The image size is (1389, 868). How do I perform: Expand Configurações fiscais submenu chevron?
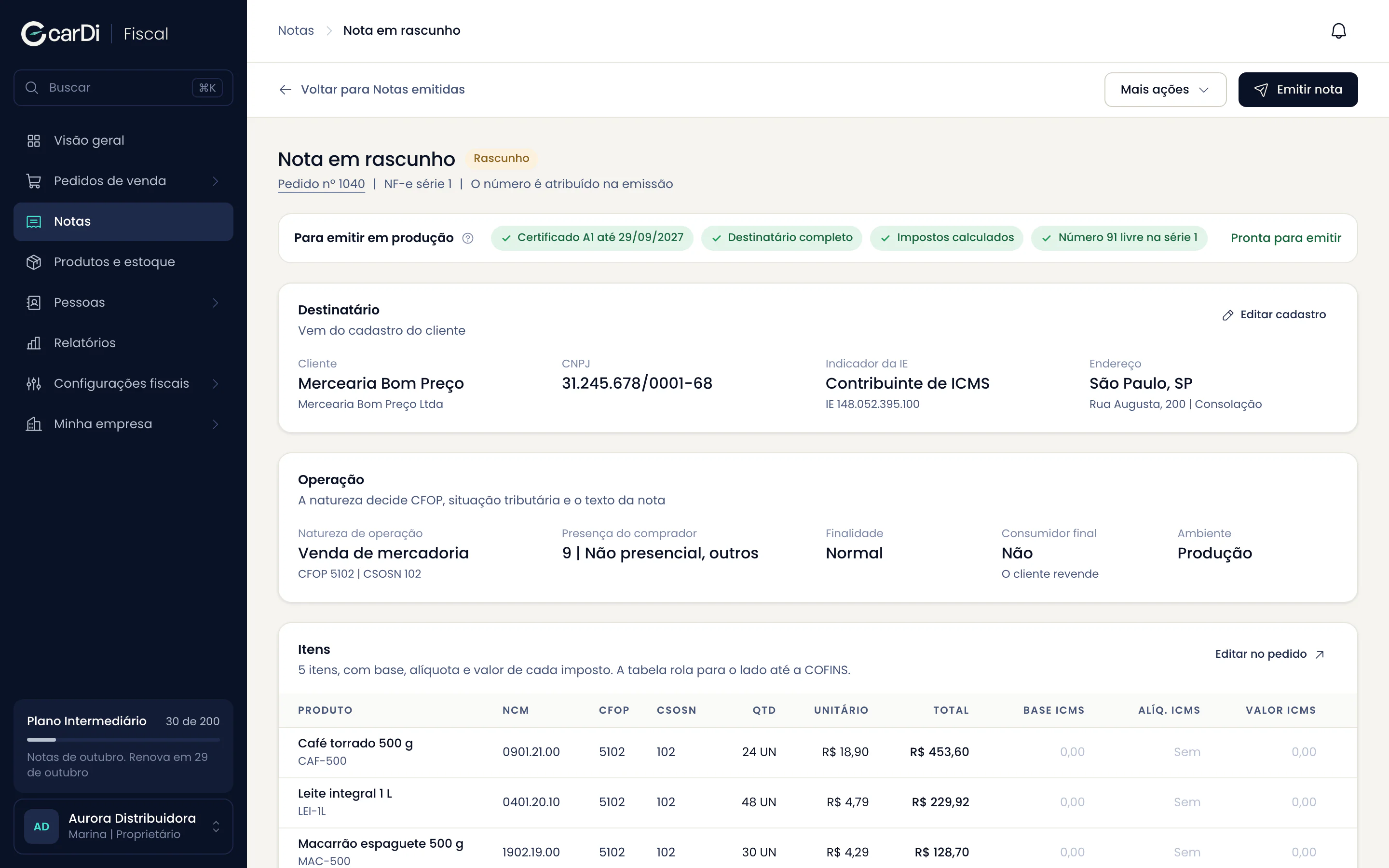pyautogui.click(x=216, y=383)
